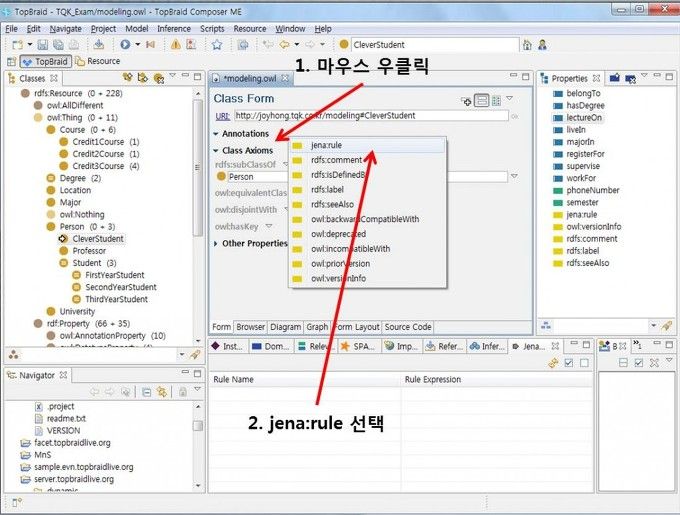Choose rdfs:label in the context menu
Image resolution: width=680 pixels, height=515 pixels.
tap(367, 190)
